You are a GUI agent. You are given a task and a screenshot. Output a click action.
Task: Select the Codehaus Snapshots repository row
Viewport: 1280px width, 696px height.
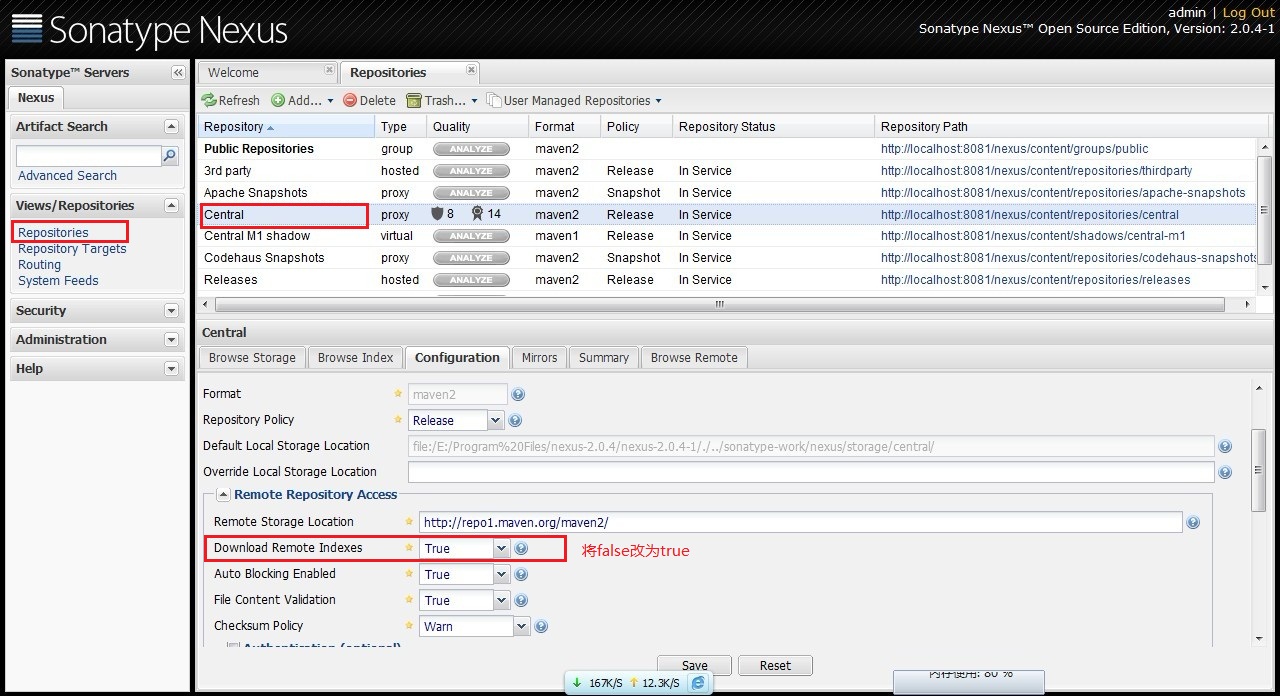pos(727,258)
